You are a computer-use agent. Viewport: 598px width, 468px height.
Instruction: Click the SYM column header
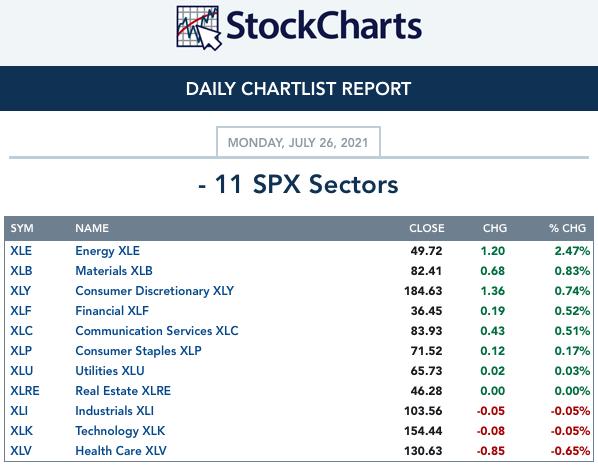[22, 228]
